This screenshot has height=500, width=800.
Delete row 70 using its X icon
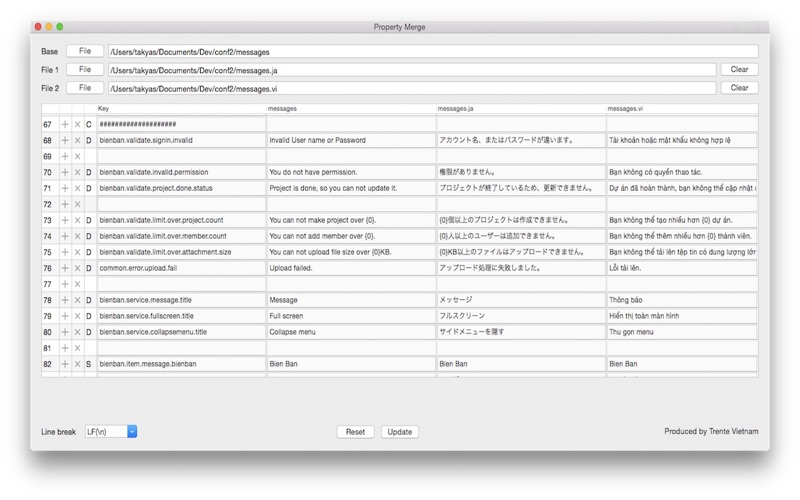78,172
